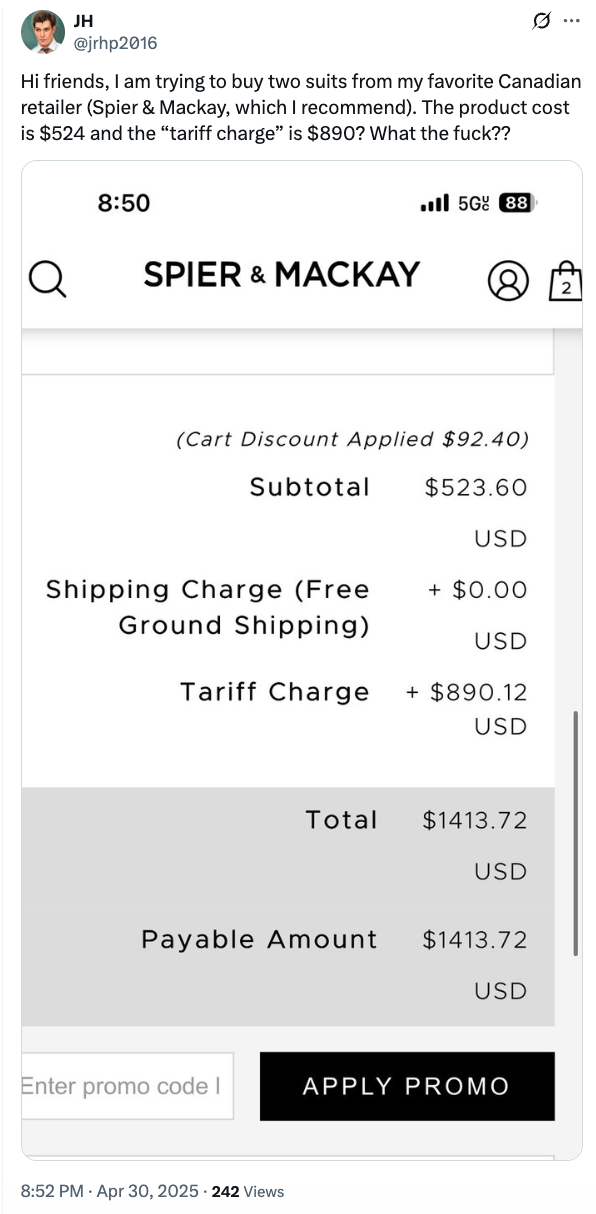
Task: Select the Payable Amount total
Action: coord(259,940)
